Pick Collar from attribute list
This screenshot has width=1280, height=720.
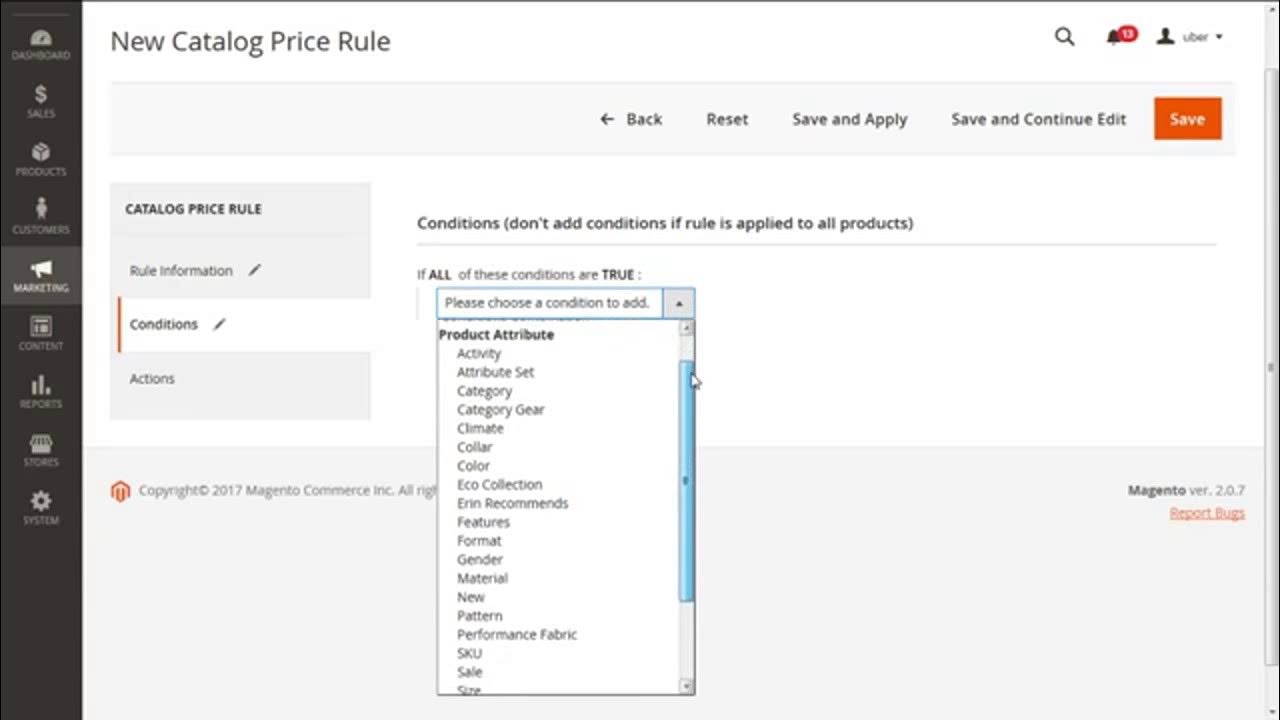[x=474, y=447]
